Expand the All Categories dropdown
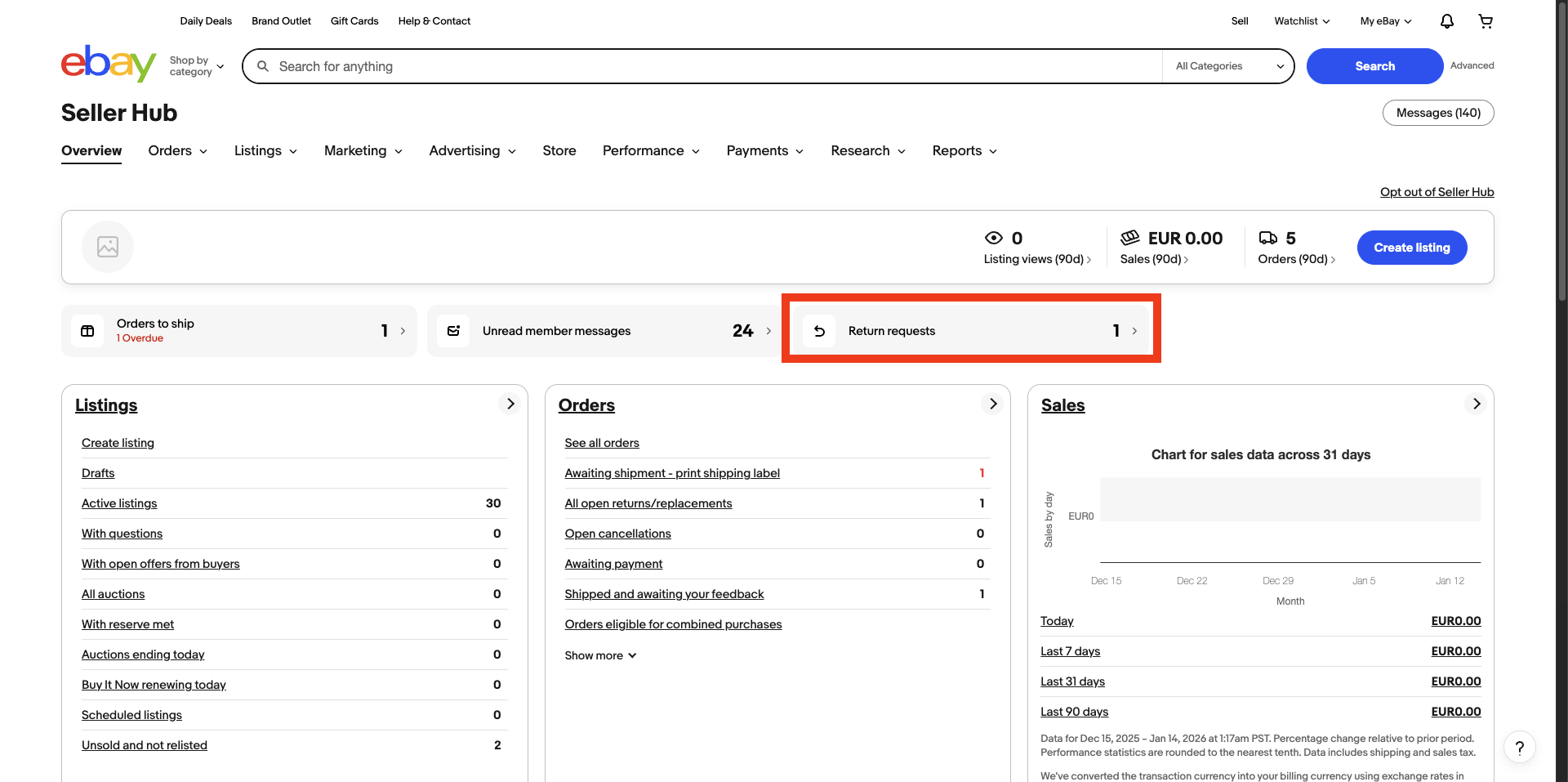This screenshot has width=1568, height=782. [1228, 66]
